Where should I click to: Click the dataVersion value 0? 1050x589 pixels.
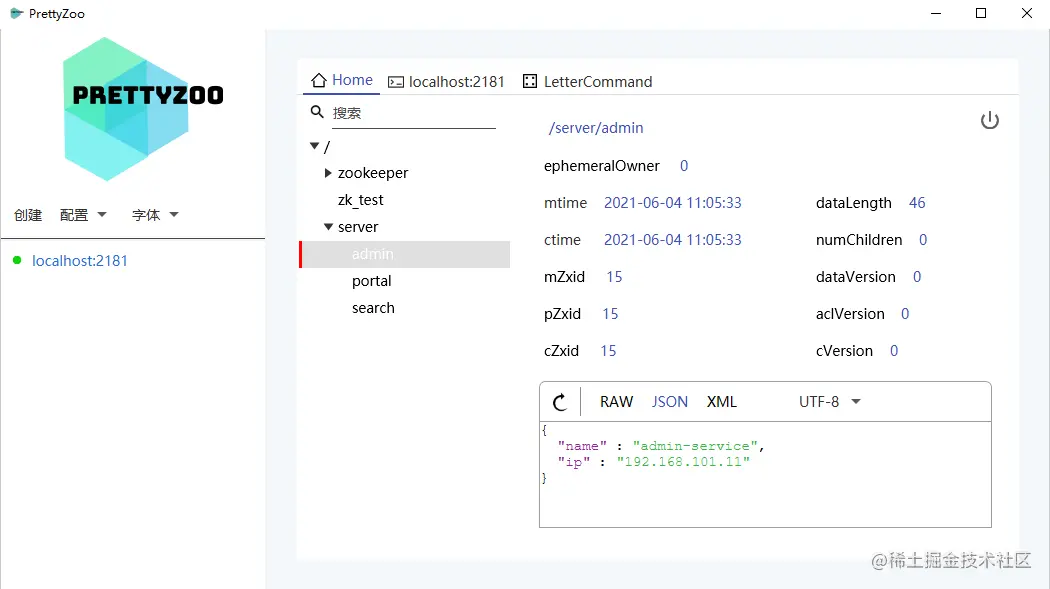tap(917, 277)
